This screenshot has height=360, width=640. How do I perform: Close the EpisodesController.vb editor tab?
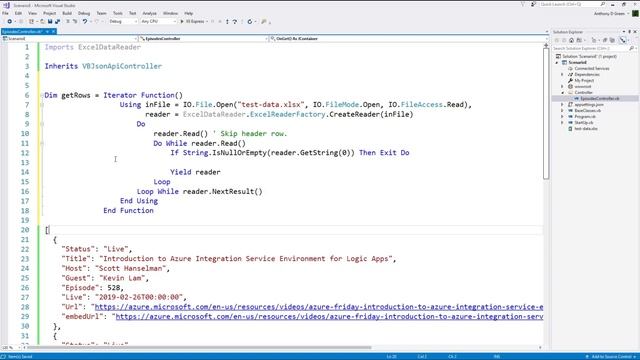tap(53, 31)
